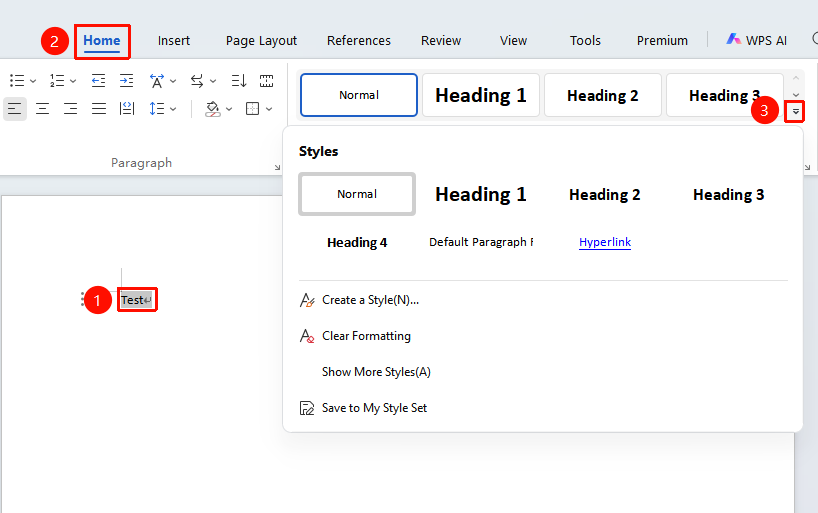The height and width of the screenshot is (513, 818).
Task: Click the line spacing icon
Action: click(157, 109)
